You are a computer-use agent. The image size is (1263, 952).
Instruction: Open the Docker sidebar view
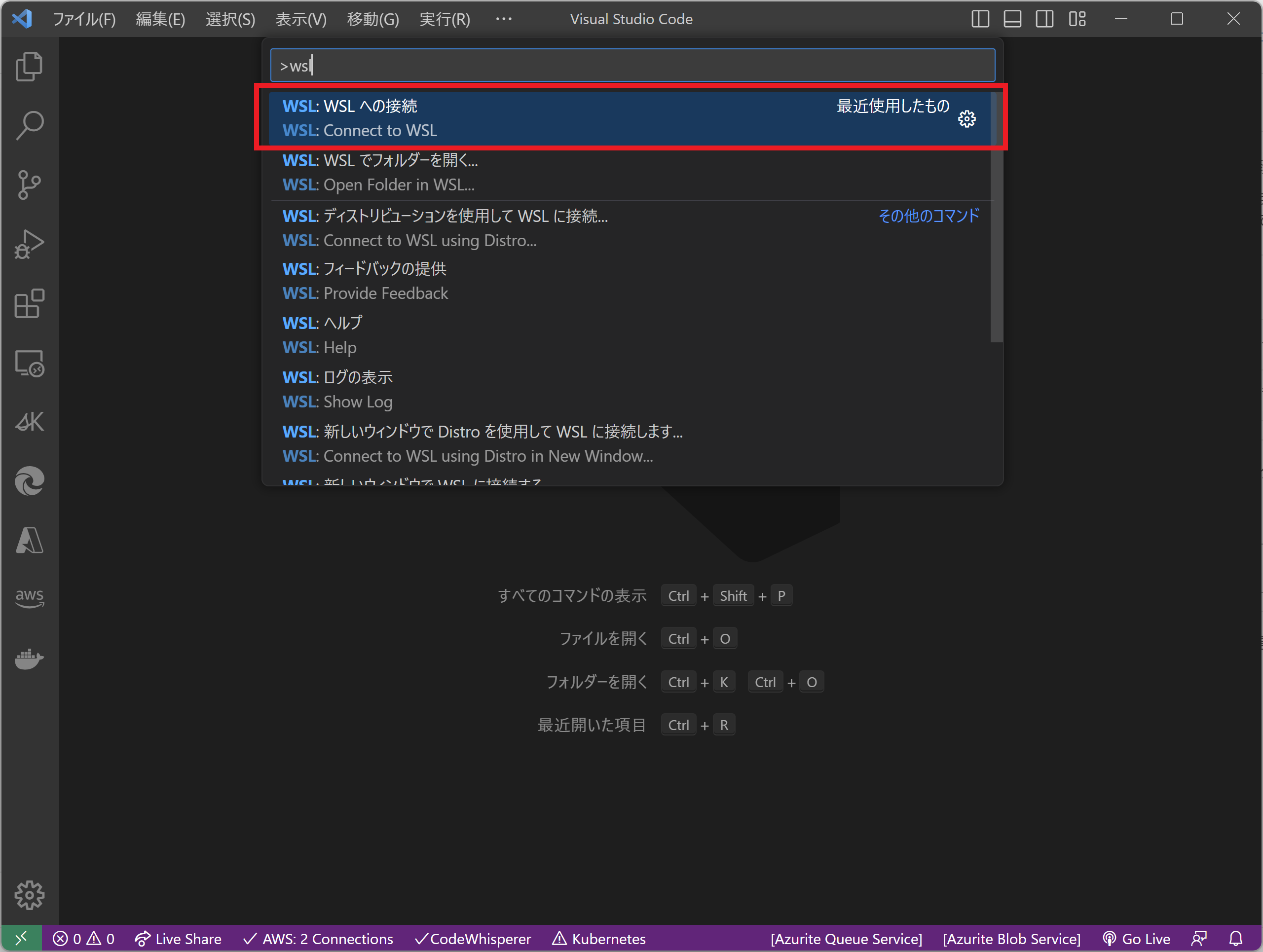tap(29, 658)
